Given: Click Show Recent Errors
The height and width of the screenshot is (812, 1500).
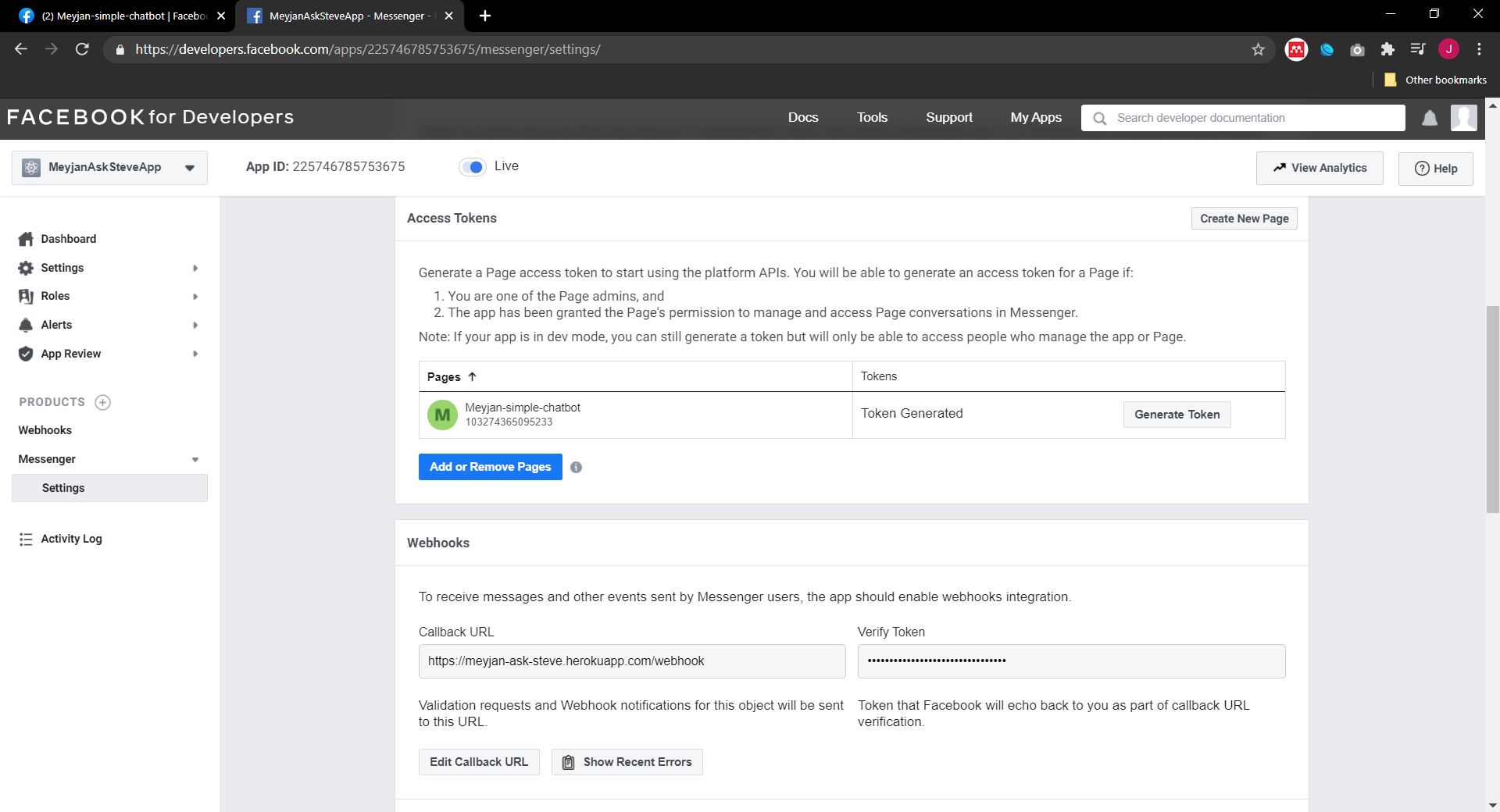Looking at the screenshot, I should [x=627, y=762].
